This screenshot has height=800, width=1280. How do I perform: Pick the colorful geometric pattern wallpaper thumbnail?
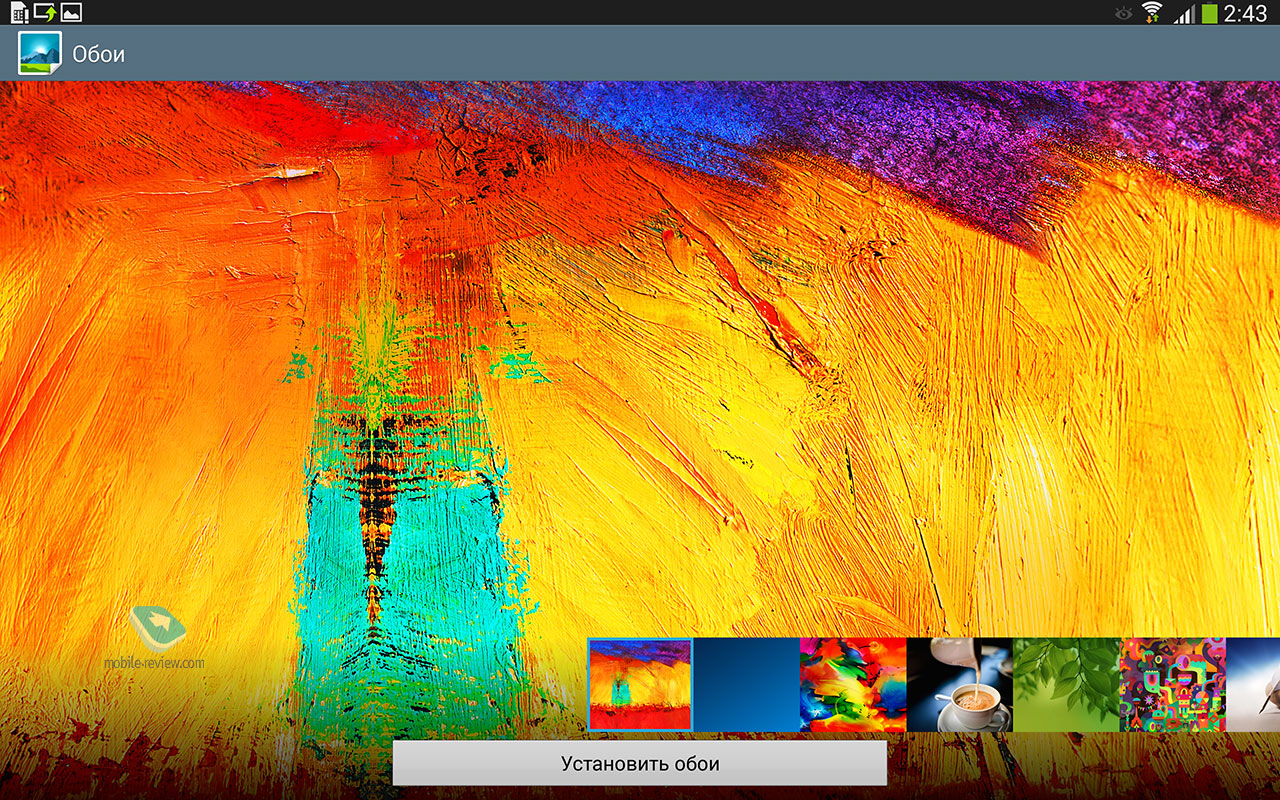click(1173, 685)
